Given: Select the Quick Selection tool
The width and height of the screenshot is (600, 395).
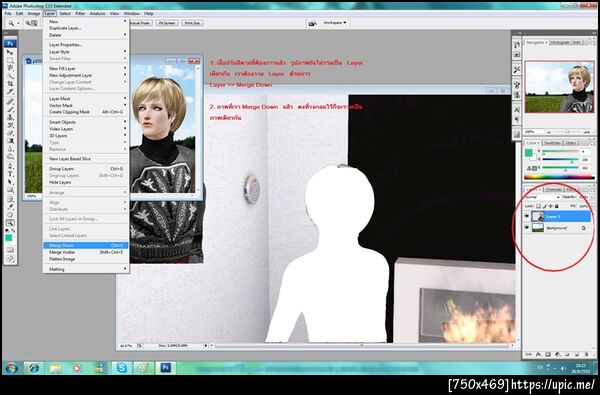Looking at the screenshot, I should click(10, 76).
